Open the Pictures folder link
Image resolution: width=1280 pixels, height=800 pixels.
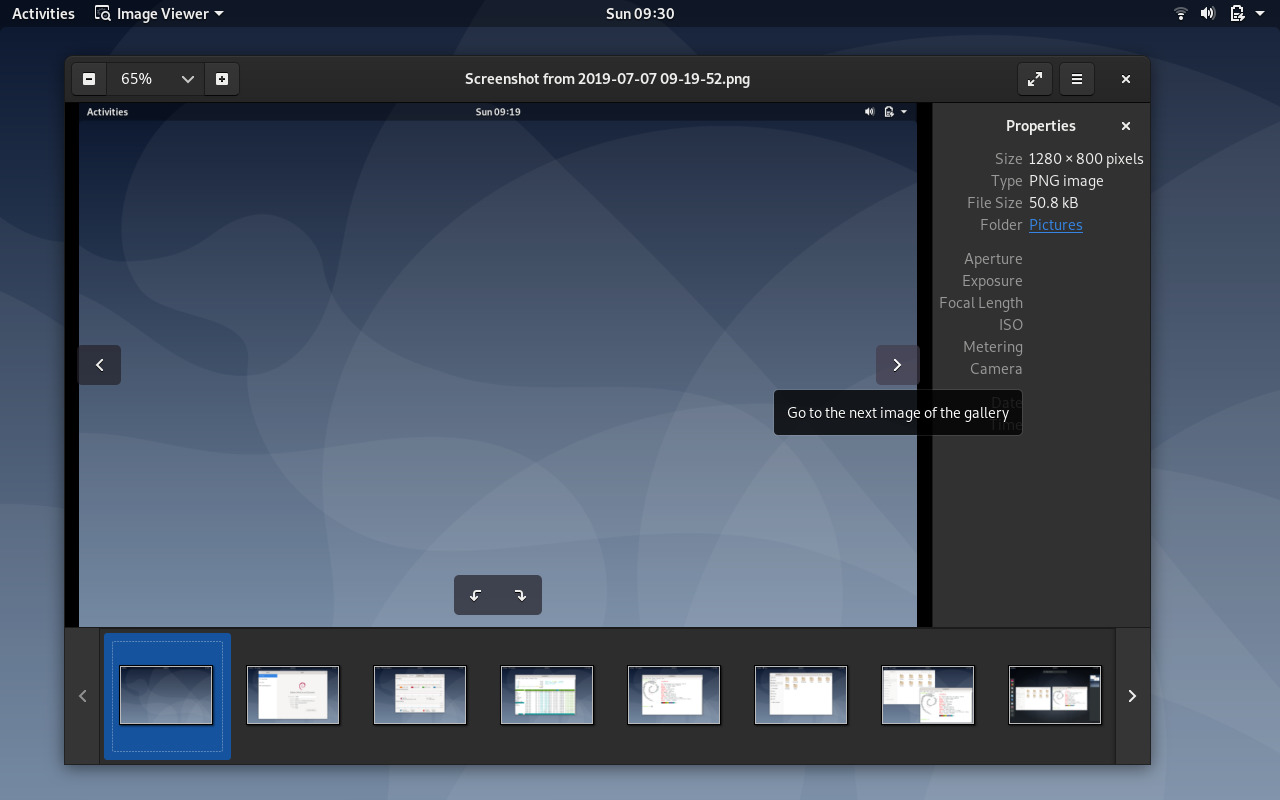(1056, 225)
